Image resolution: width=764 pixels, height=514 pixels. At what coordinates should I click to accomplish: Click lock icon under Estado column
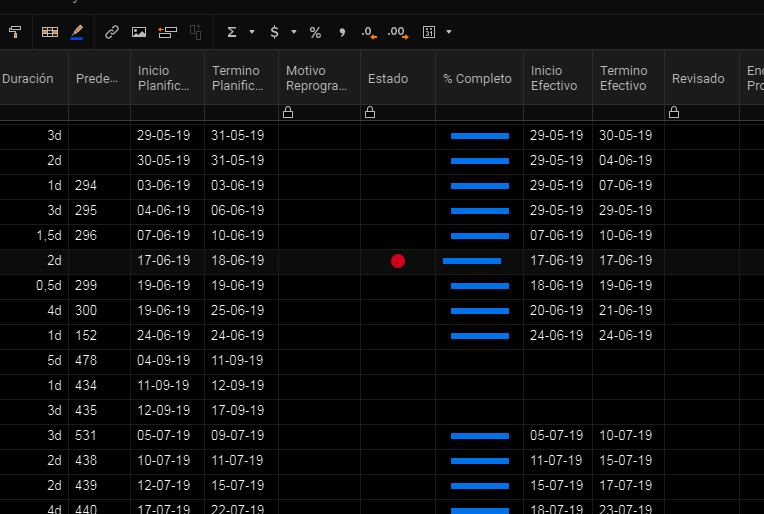370,113
